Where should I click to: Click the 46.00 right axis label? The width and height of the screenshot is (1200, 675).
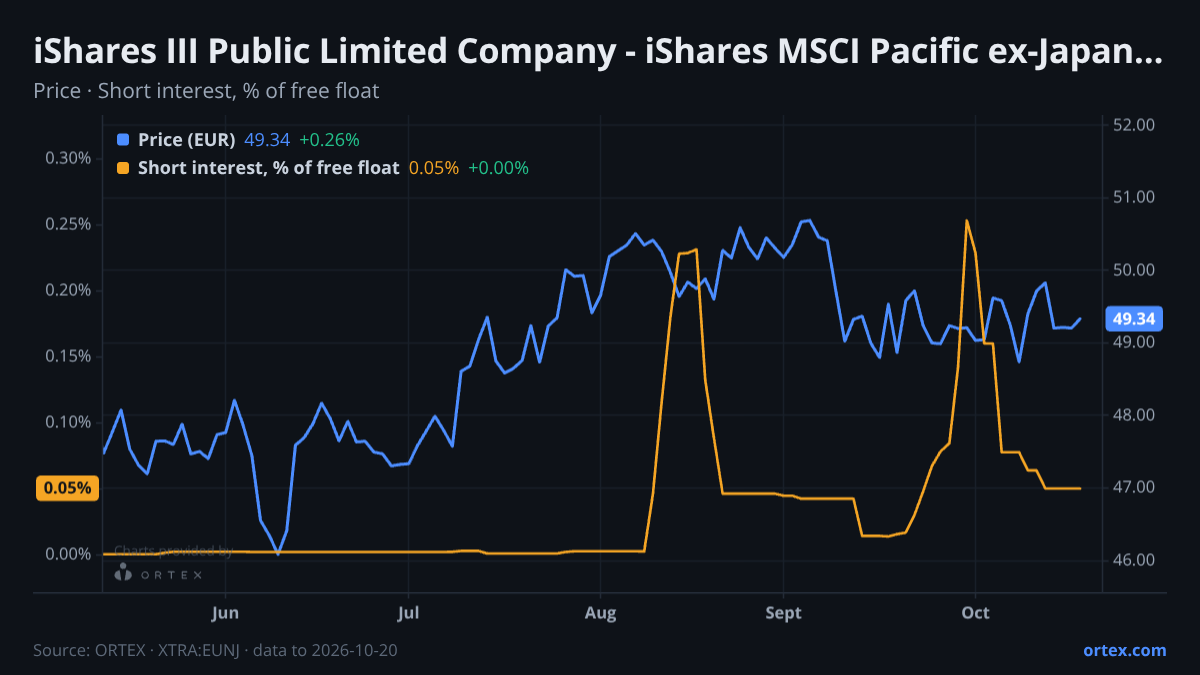coord(1134,560)
